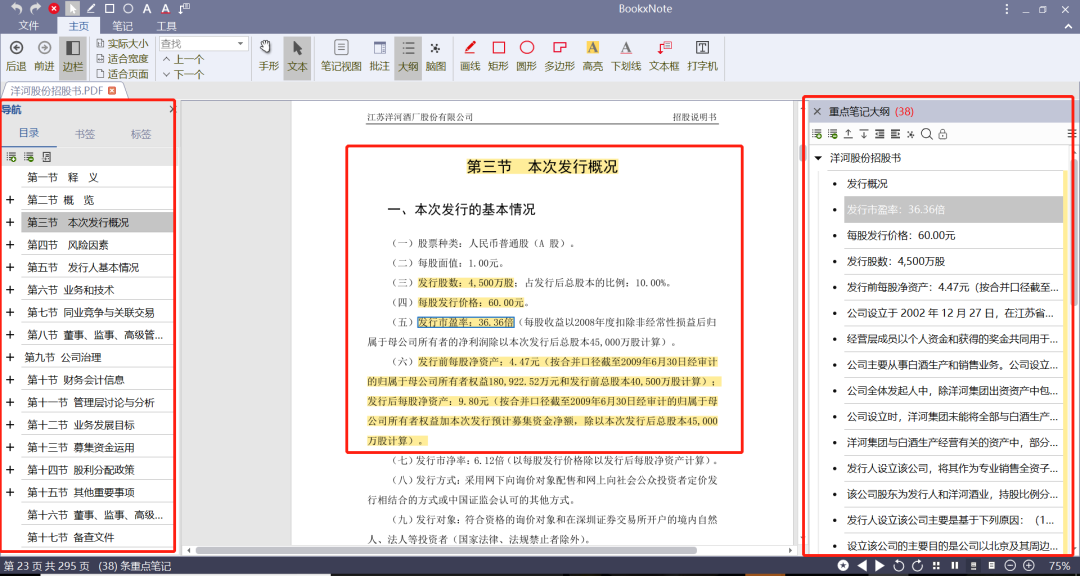The width and height of the screenshot is (1080, 576).
Task: Choose the 文本 text selection tool
Action: pyautogui.click(x=298, y=56)
